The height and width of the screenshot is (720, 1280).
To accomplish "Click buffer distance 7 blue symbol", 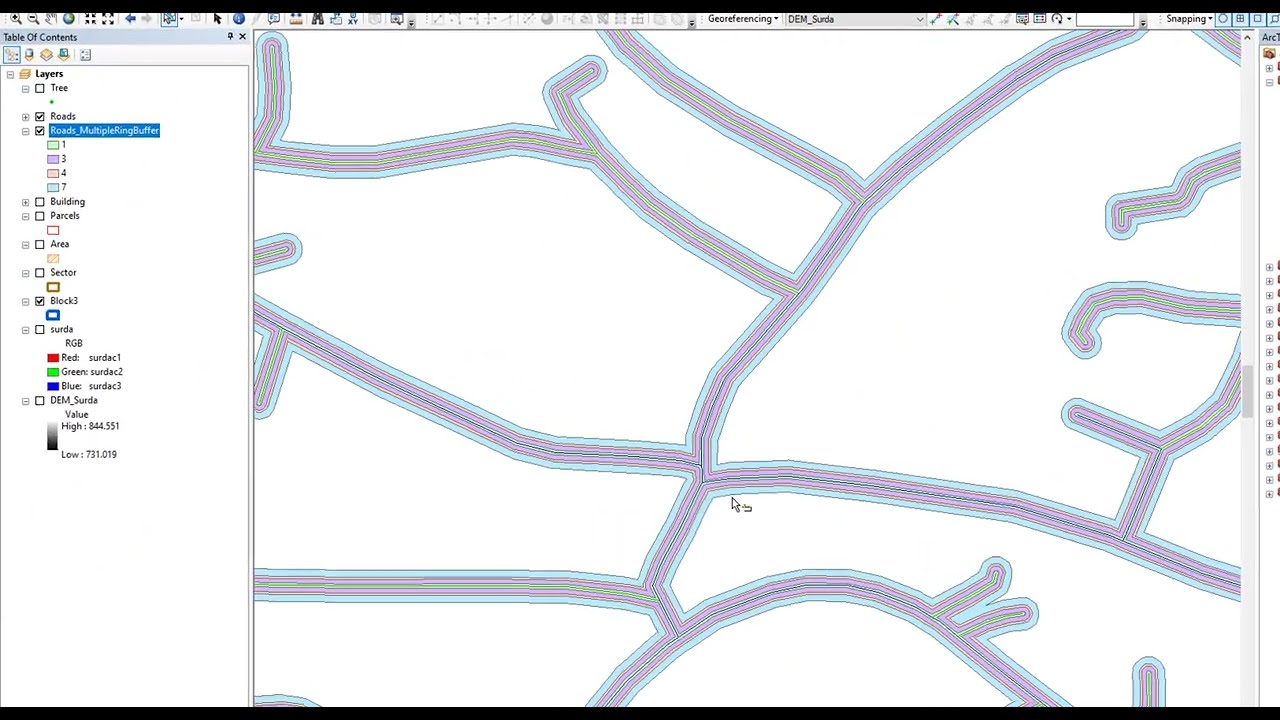I will 53,187.
